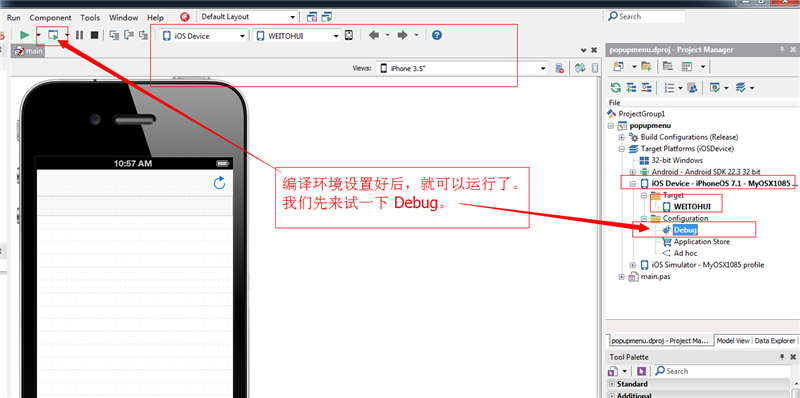Select Application Store configuration
This screenshot has height=398, width=800.
(702, 242)
